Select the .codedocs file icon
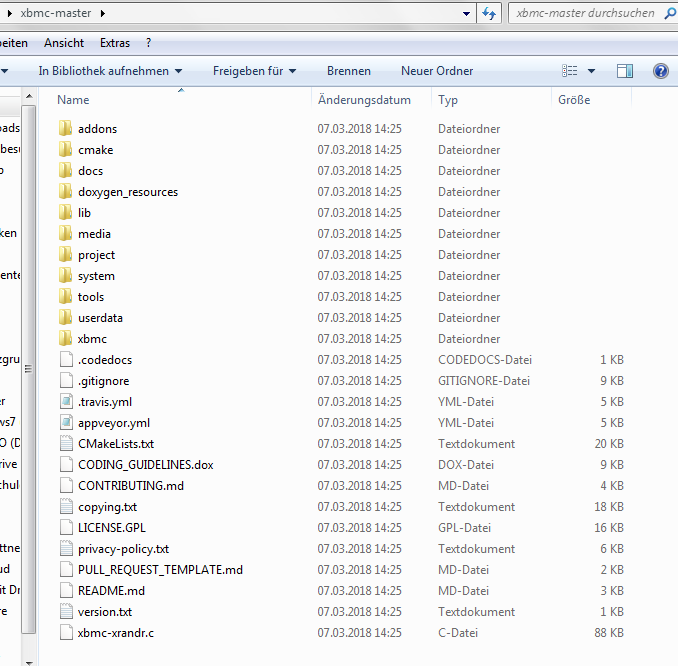The image size is (678, 666). pos(66,359)
